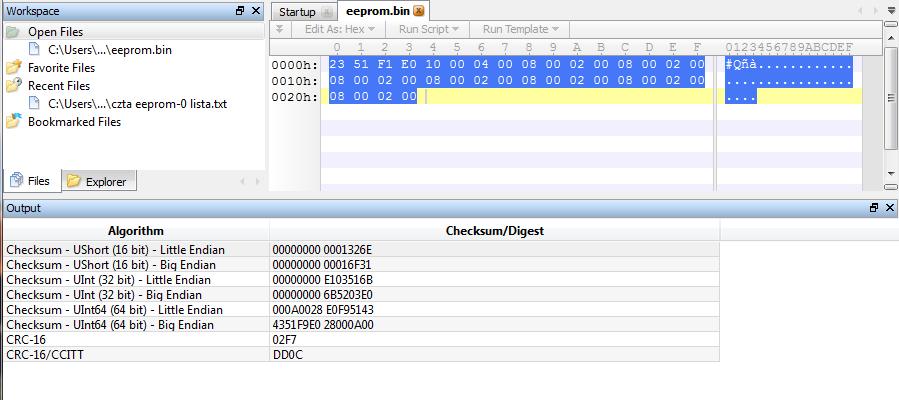Image resolution: width=899 pixels, height=400 pixels.
Task: Click checksum value 00000000 6B5203E0
Action: point(323,295)
